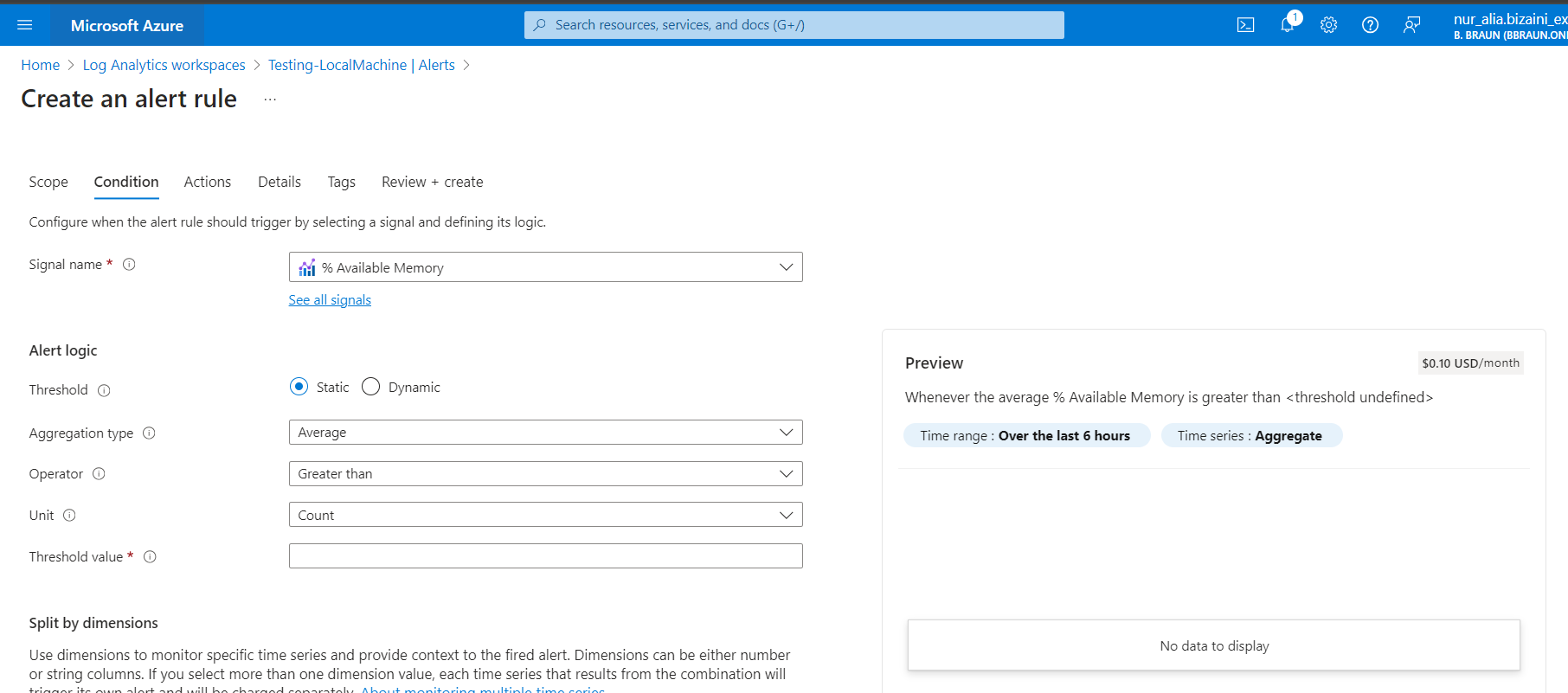1568x693 pixels.
Task: Open Cloud Shell from the top bar
Action: 1245,25
